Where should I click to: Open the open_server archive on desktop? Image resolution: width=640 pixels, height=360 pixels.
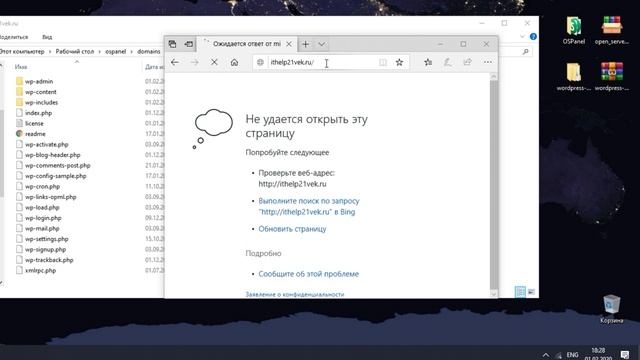pos(611,30)
